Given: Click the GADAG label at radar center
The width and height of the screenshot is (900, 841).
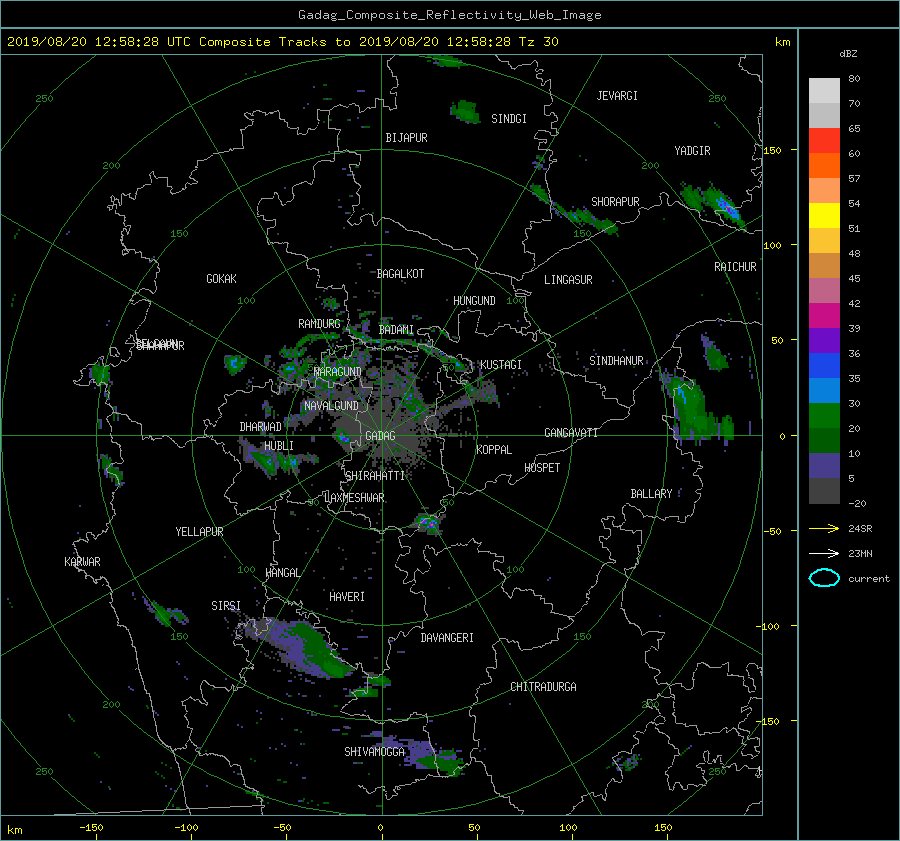Looking at the screenshot, I should click(x=381, y=436).
